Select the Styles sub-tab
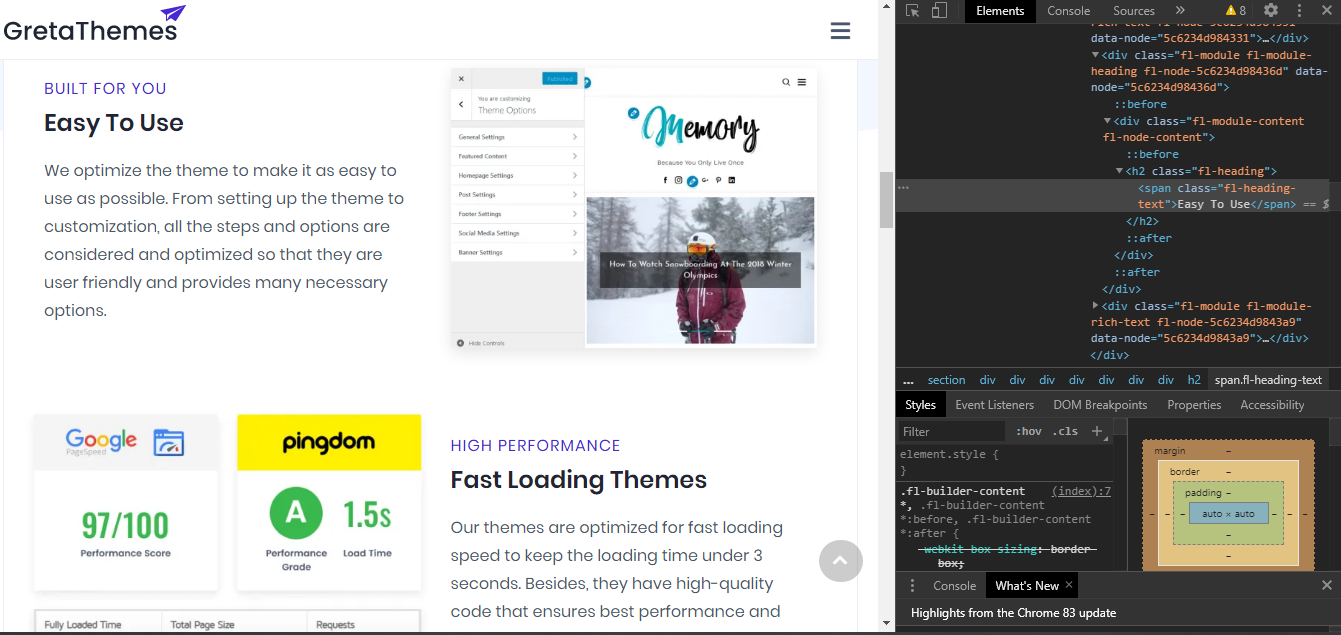This screenshot has width=1341, height=635. pos(920,405)
